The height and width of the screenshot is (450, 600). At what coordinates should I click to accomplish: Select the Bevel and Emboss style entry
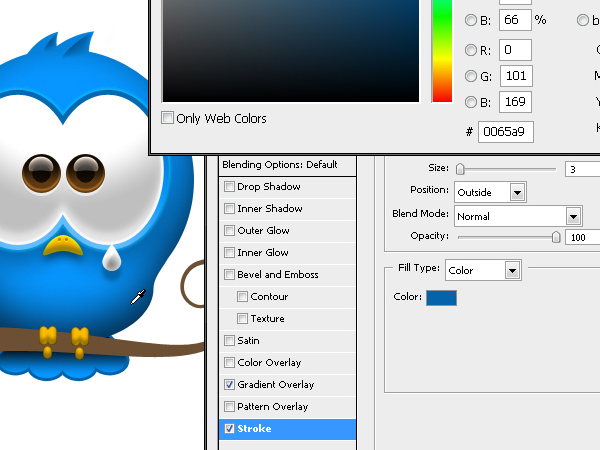tap(287, 275)
